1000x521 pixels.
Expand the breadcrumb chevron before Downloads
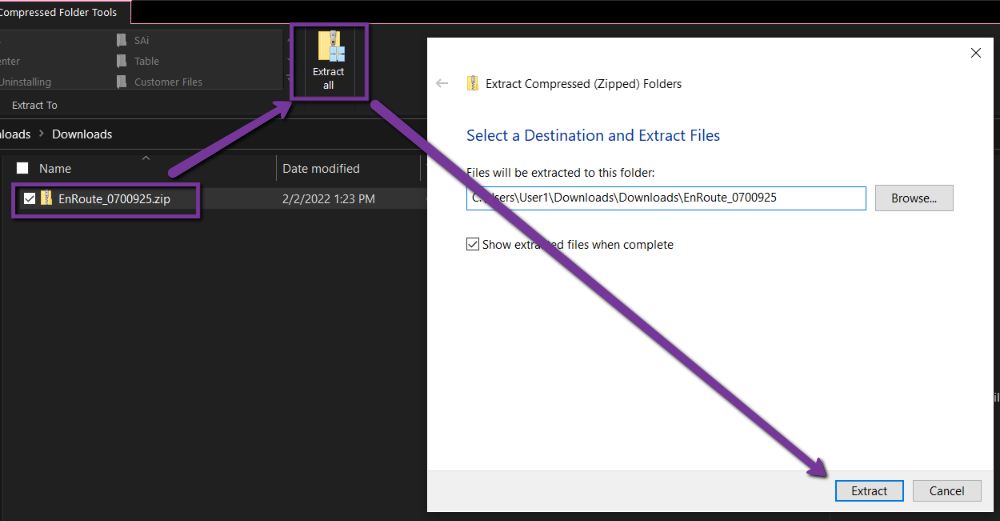tap(41, 134)
